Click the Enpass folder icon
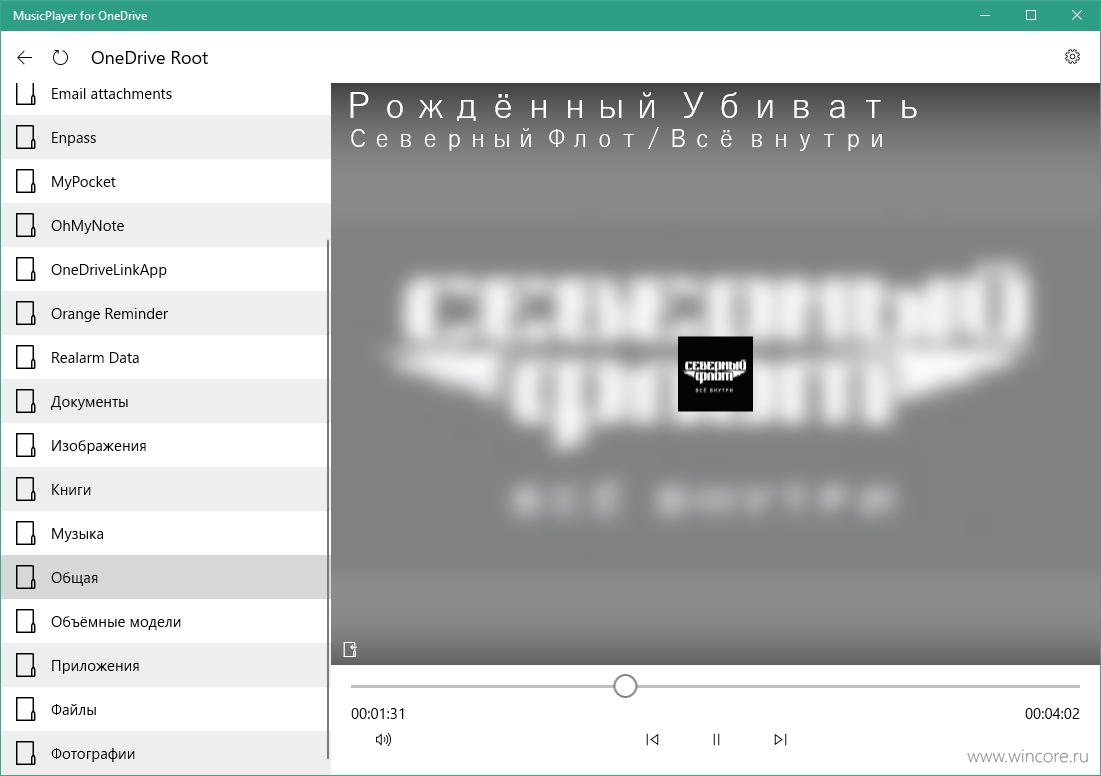The height and width of the screenshot is (776, 1101). tap(26, 138)
